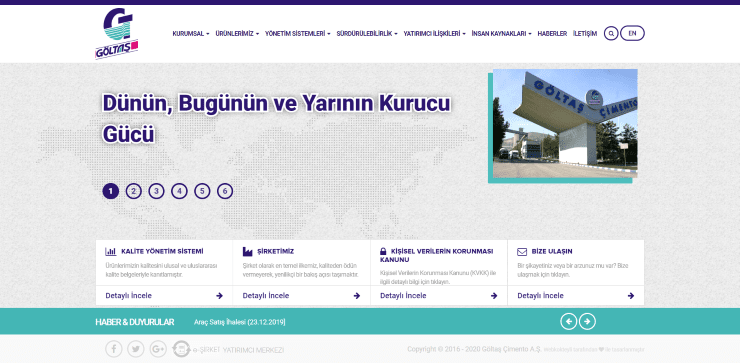The width and height of the screenshot is (740, 363).
Task: Expand the Yatırımcı İlişkileri dropdown menu
Action: pyautogui.click(x=434, y=34)
